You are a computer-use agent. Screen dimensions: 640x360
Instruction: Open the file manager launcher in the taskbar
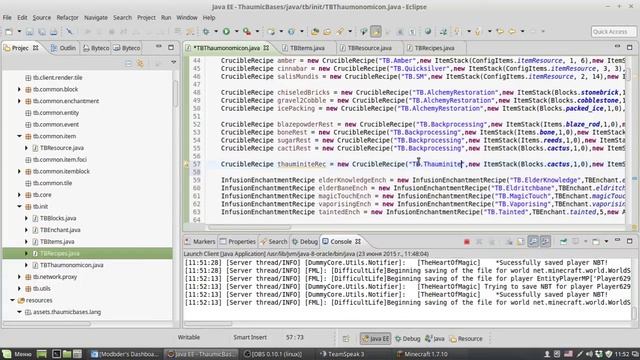coord(67,354)
